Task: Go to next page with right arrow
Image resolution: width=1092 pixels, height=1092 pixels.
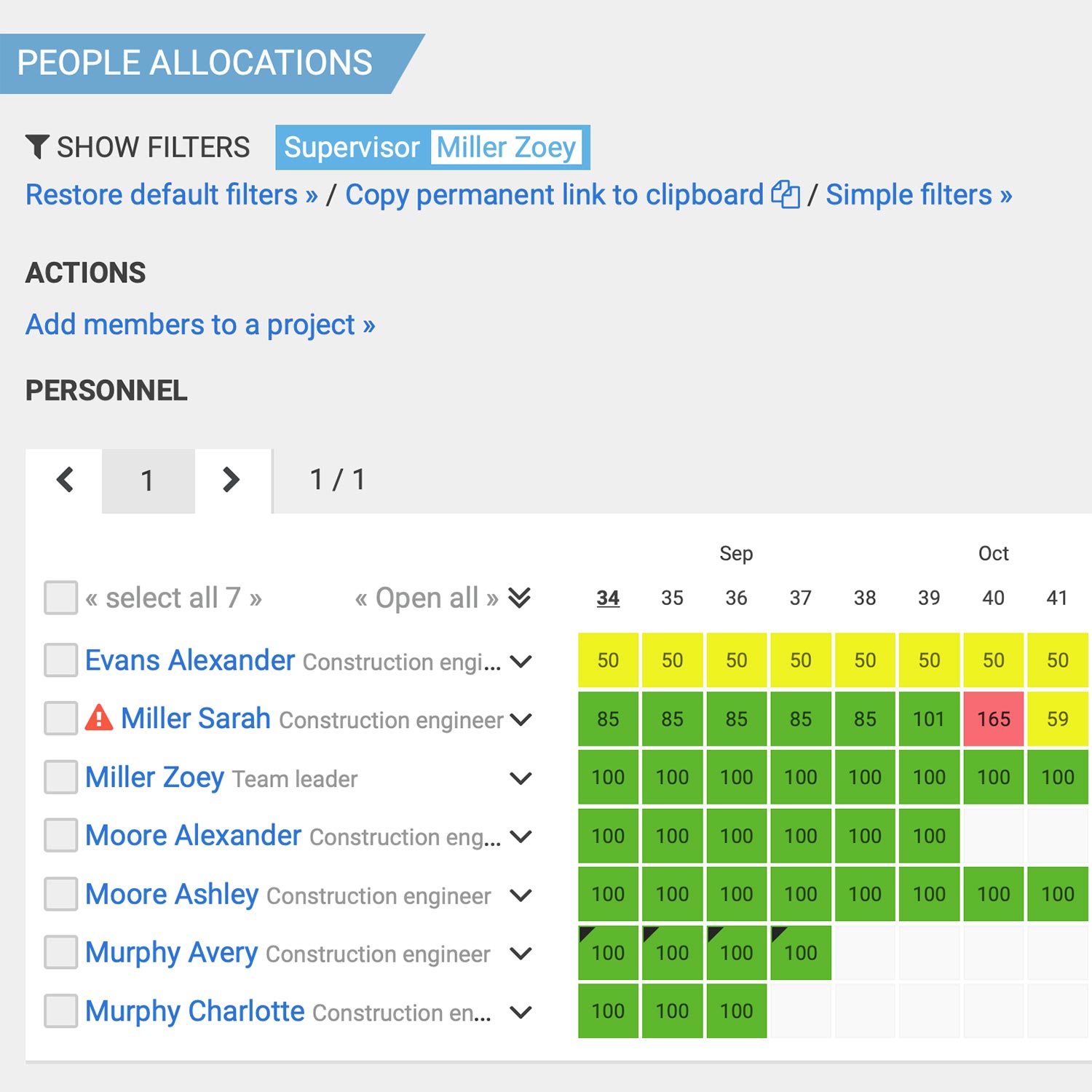Action: [231, 480]
